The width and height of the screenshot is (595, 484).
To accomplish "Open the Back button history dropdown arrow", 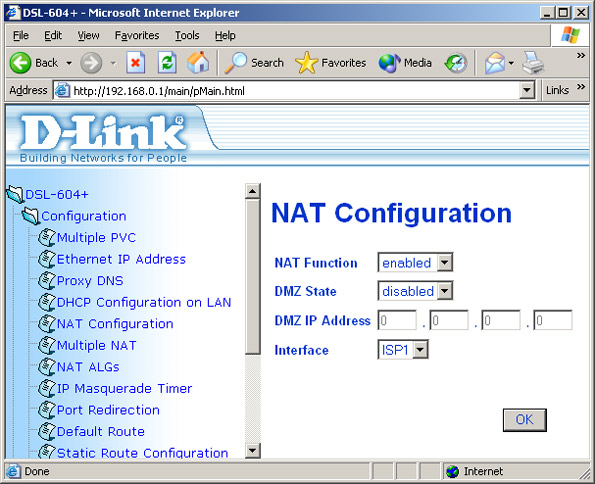I will pos(69,63).
